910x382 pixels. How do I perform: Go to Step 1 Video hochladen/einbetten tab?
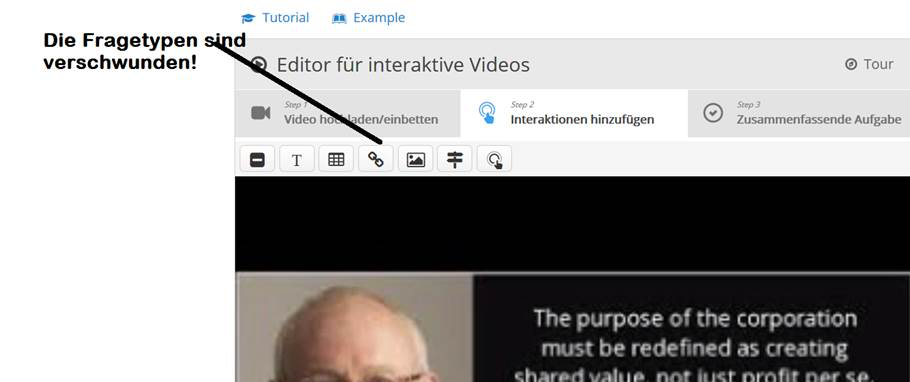(x=348, y=113)
